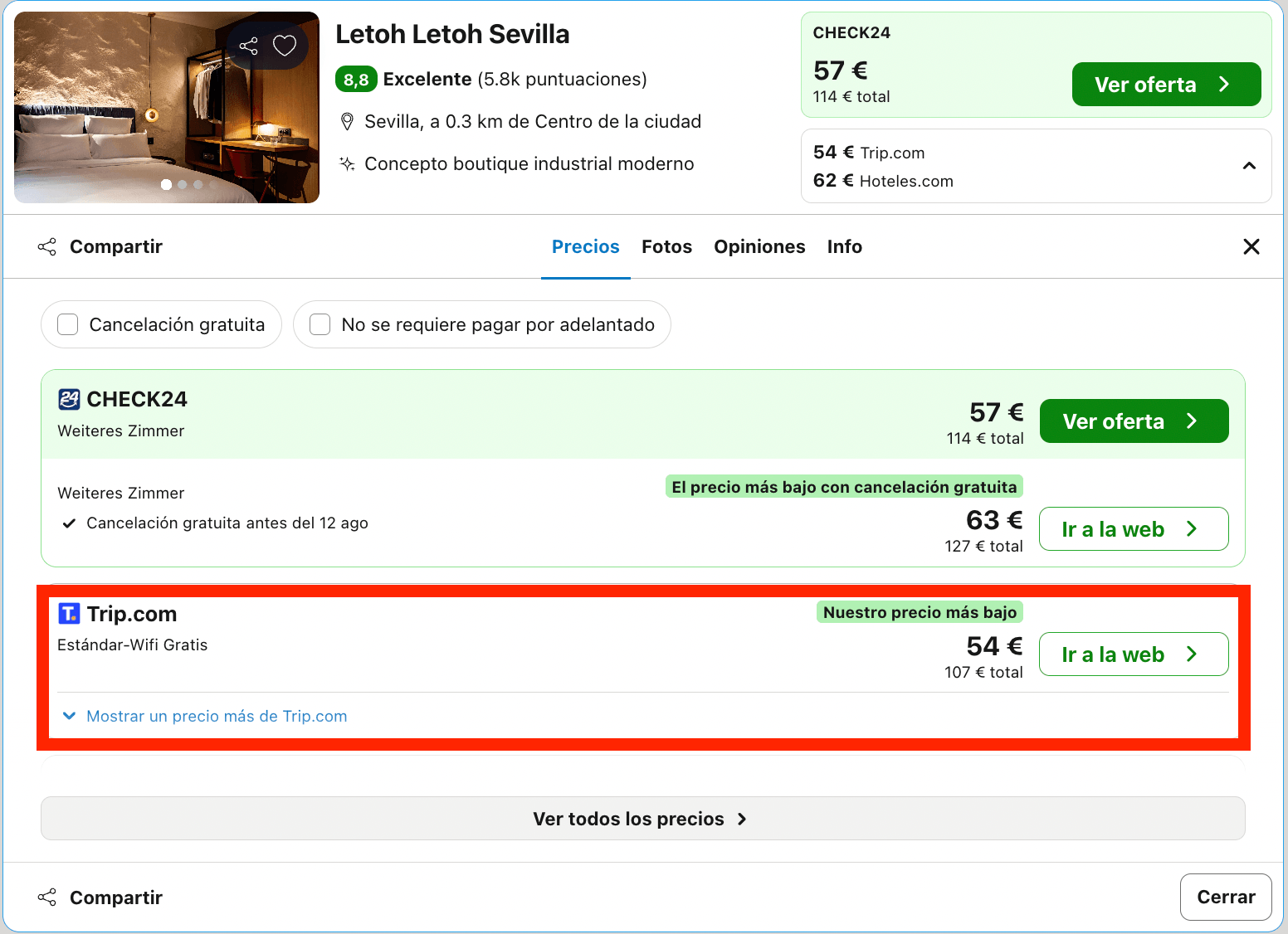Viewport: 1288px width, 934px height.
Task: Open the Opiniones tab
Action: (x=759, y=246)
